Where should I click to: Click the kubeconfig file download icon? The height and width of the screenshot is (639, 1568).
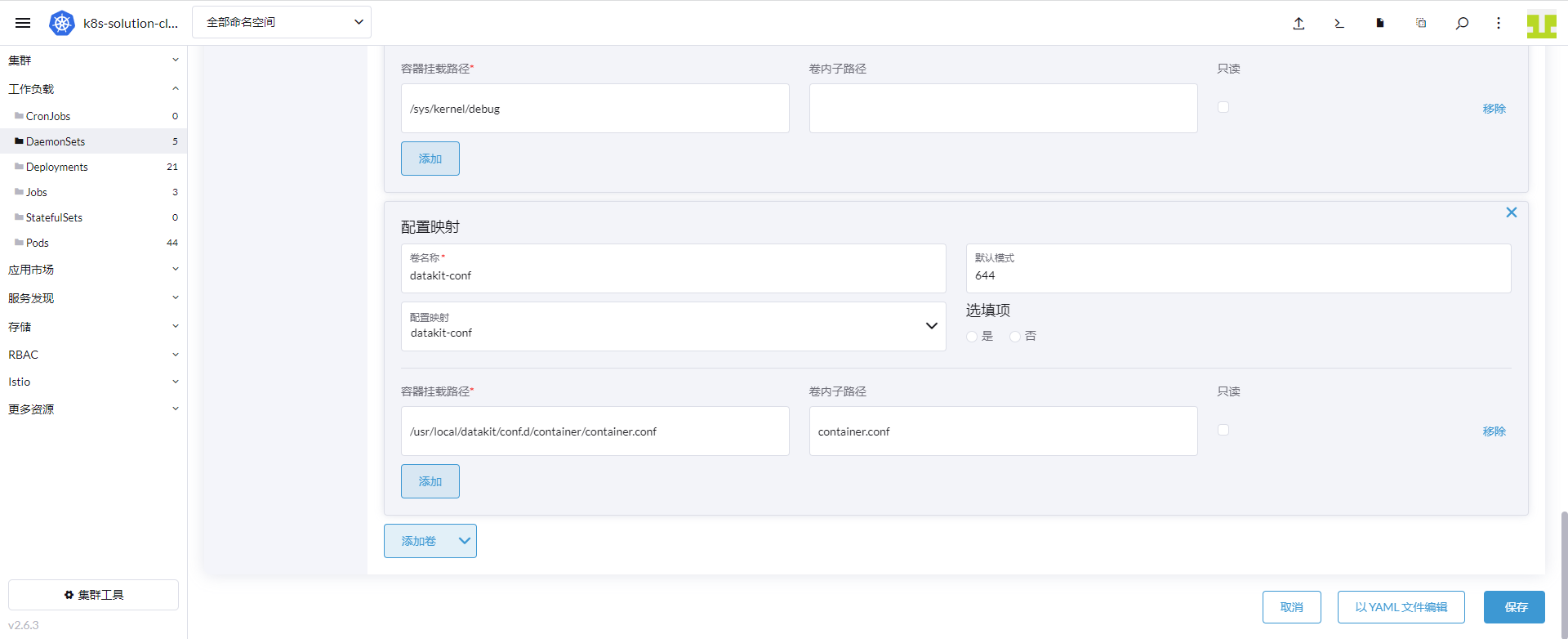click(1380, 23)
